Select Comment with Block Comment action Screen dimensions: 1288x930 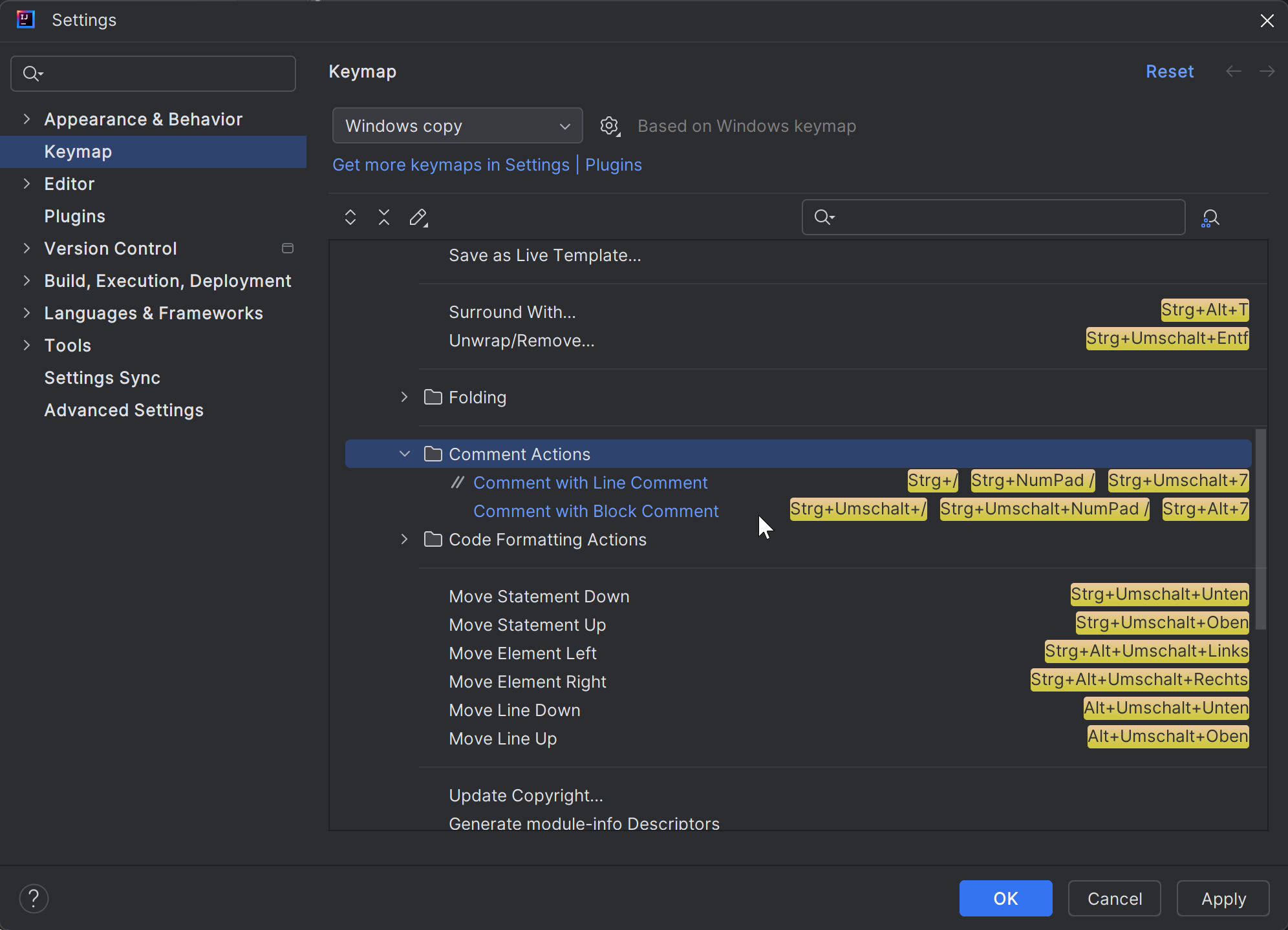(x=596, y=511)
